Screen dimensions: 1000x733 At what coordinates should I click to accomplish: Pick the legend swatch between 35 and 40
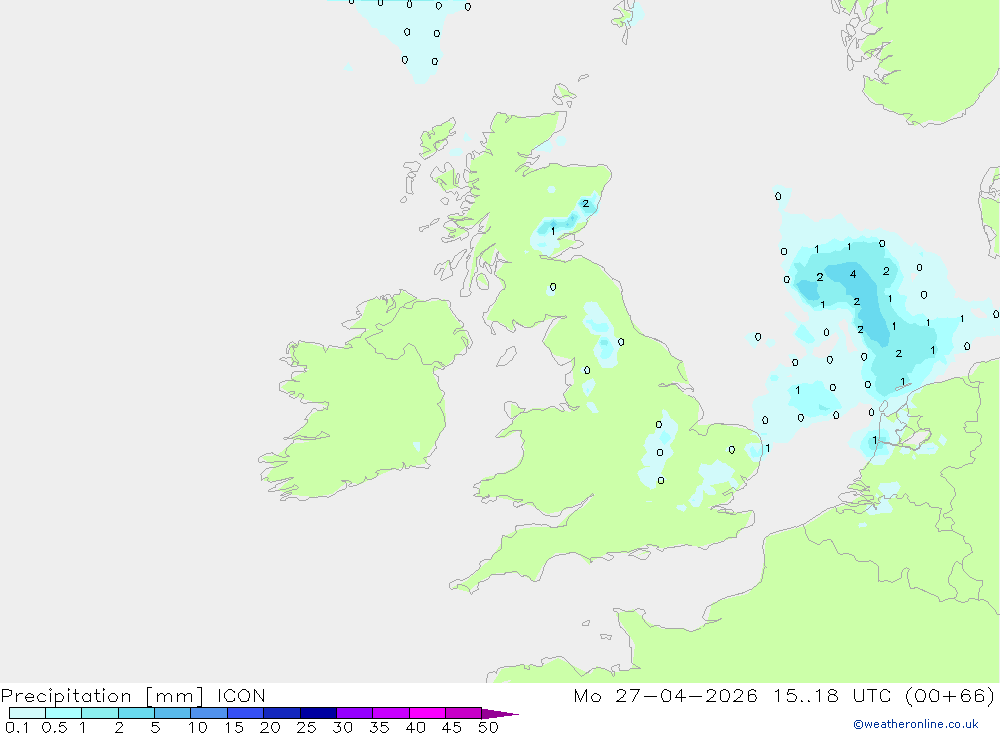coord(391,713)
